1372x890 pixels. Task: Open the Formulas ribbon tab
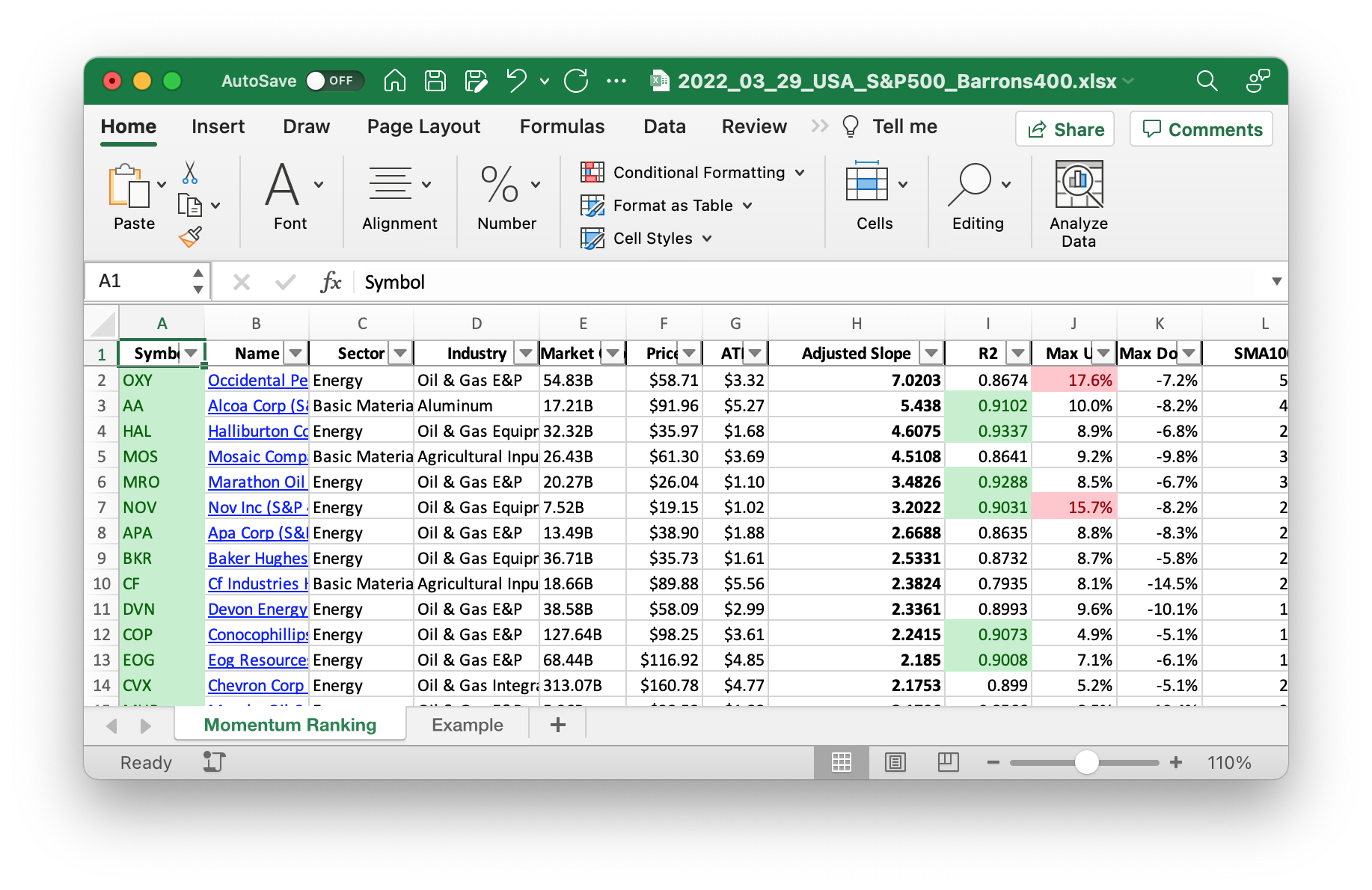click(x=562, y=126)
